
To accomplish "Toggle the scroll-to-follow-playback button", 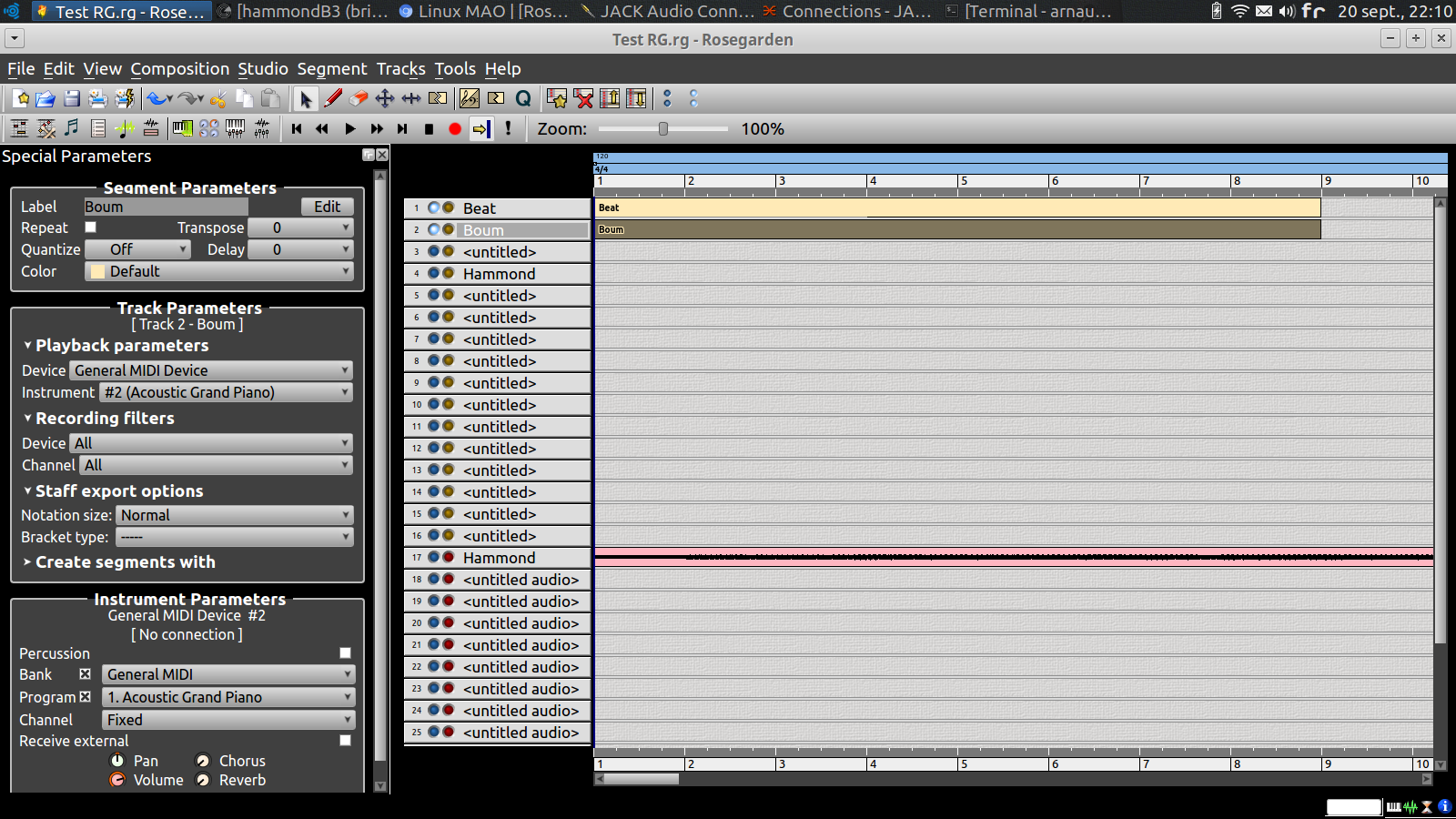I will point(480,128).
